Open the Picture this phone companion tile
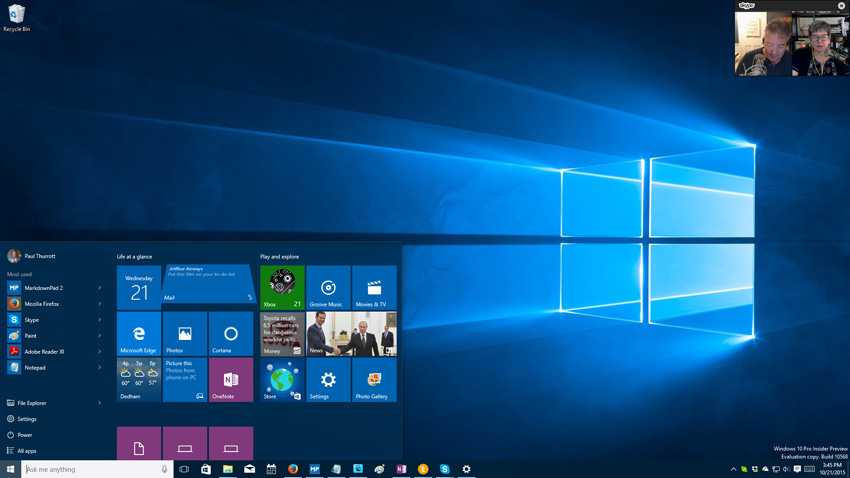The height and width of the screenshot is (478, 850). click(x=185, y=379)
